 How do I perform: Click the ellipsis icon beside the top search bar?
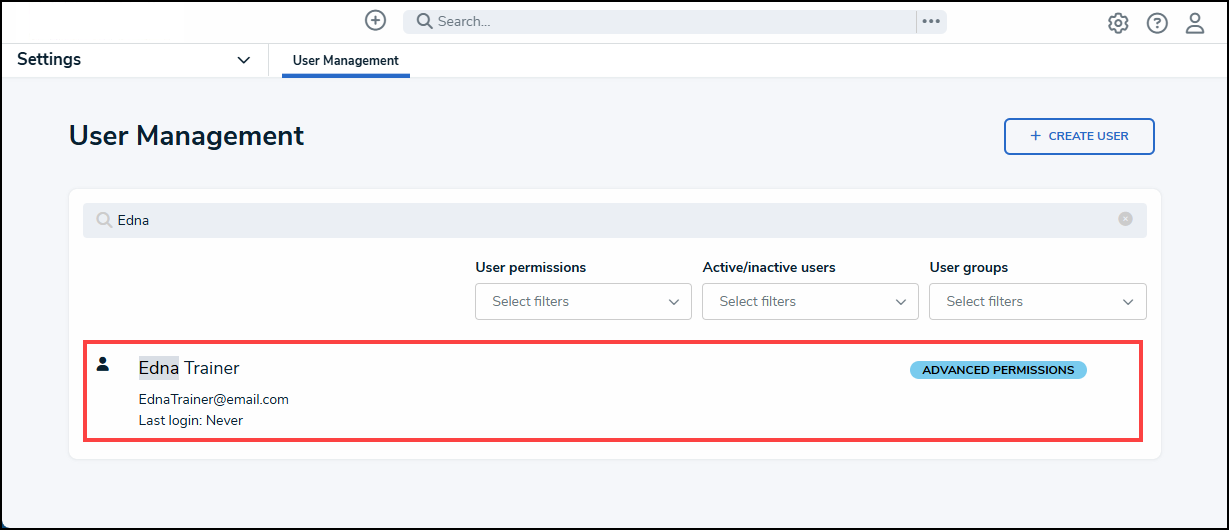click(x=931, y=21)
